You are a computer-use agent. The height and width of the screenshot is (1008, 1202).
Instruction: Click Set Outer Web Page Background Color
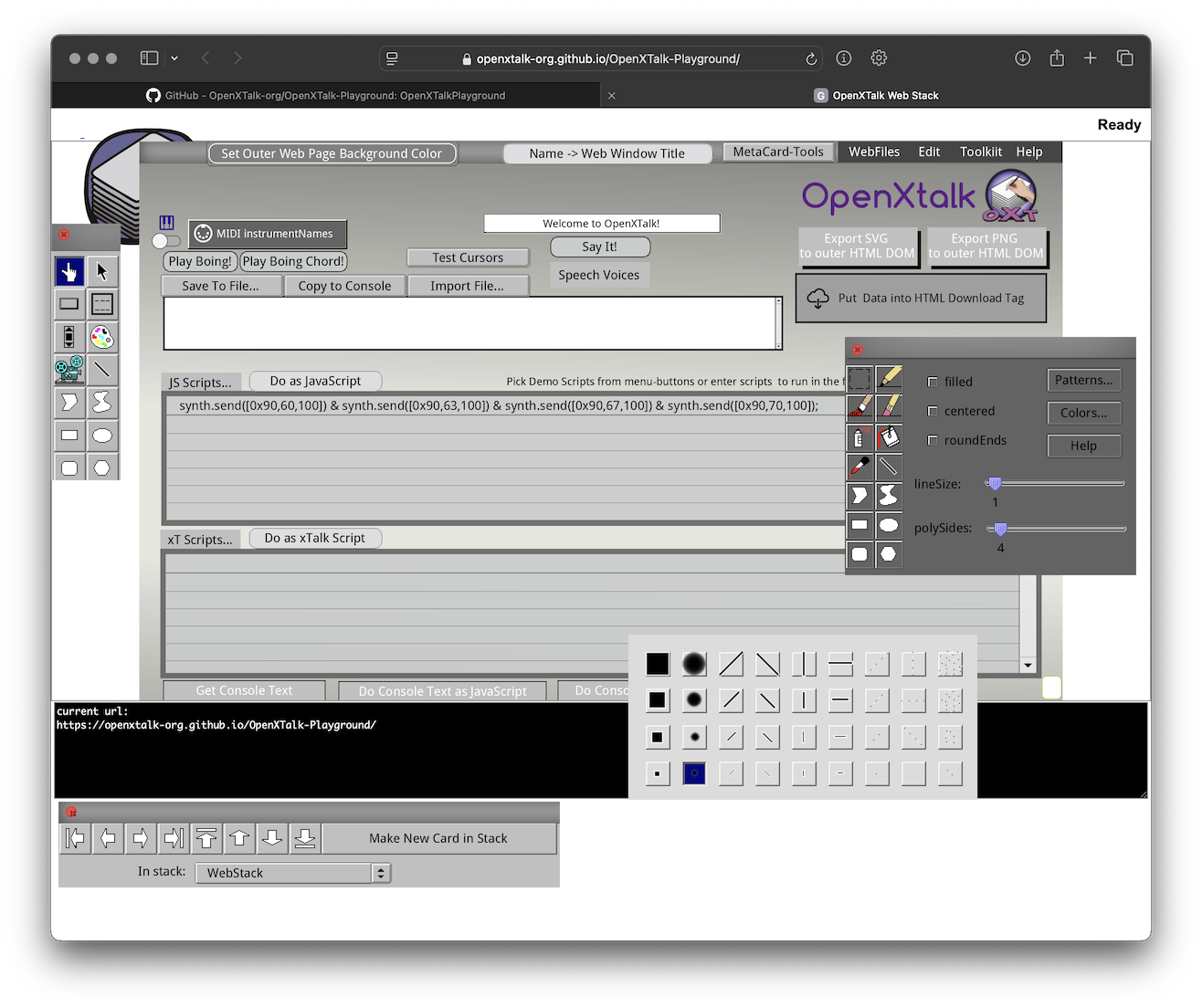[332, 153]
